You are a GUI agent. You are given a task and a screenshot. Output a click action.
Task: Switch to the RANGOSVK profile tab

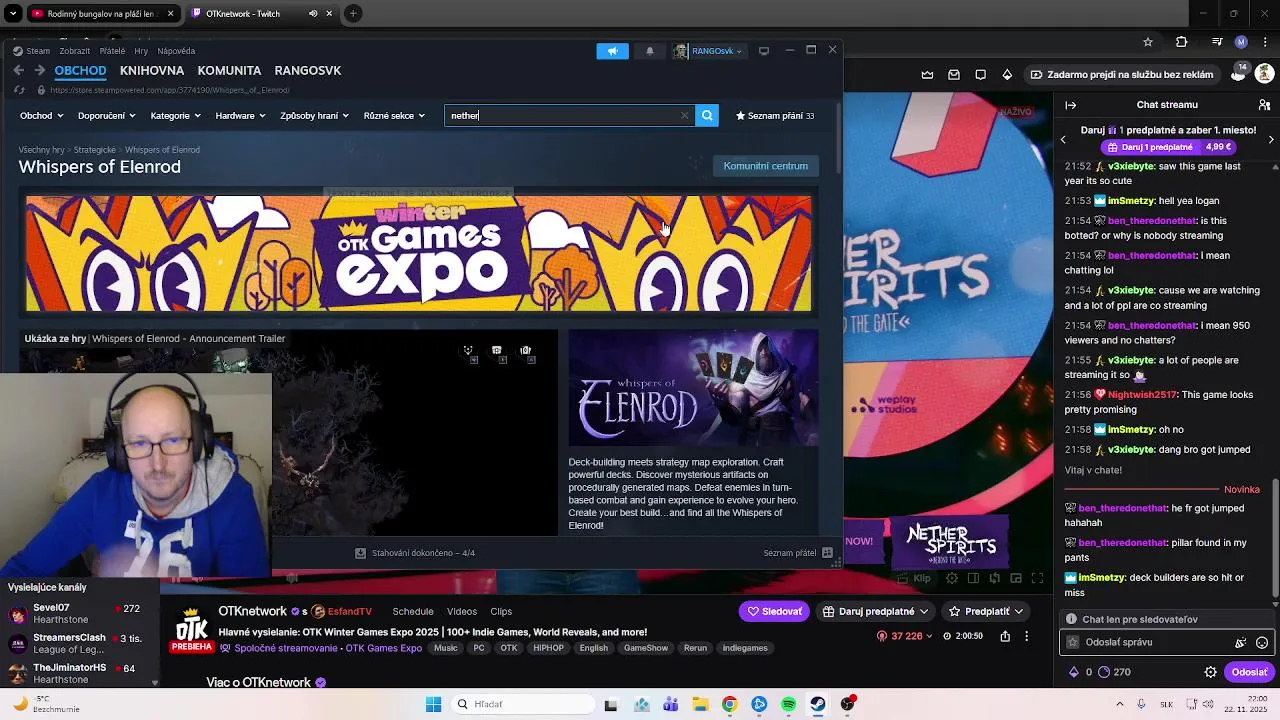pos(308,70)
